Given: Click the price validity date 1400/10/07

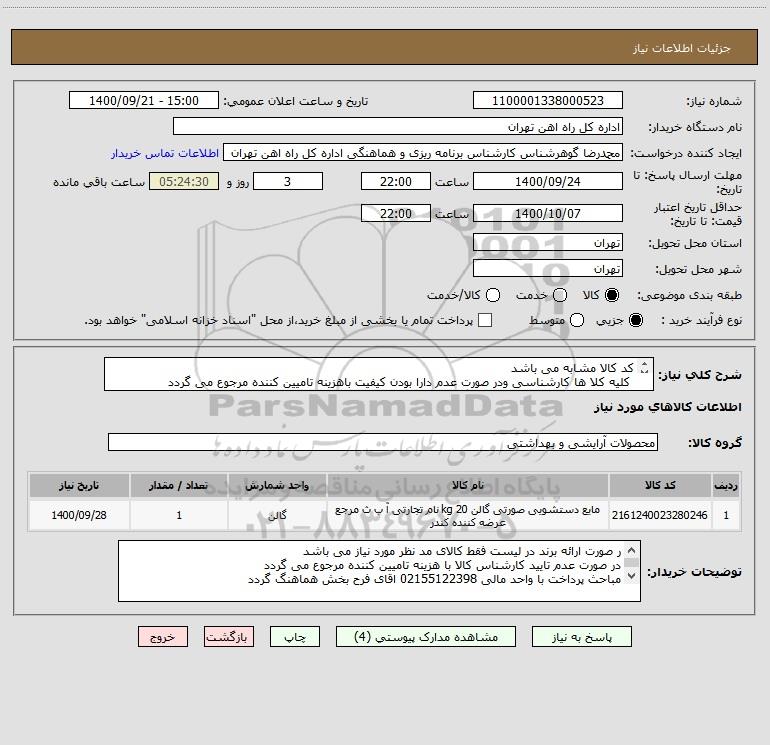Looking at the screenshot, I should click(548, 214).
